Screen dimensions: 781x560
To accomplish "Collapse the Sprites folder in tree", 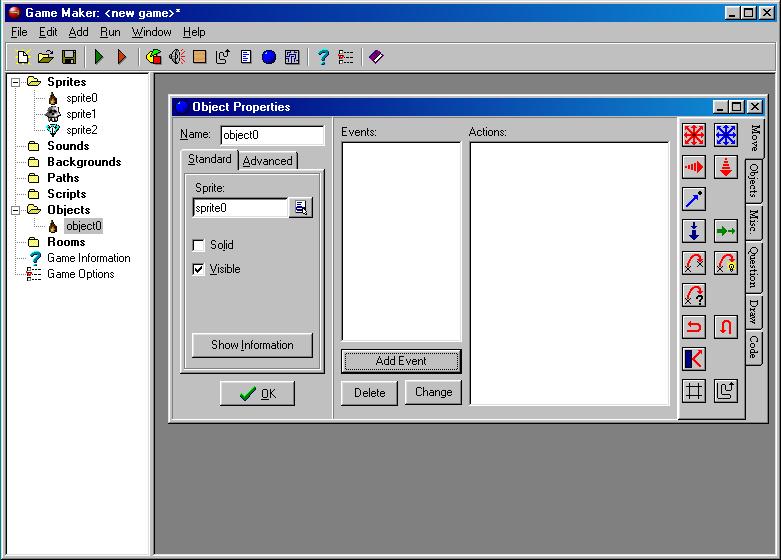I will 16,82.
